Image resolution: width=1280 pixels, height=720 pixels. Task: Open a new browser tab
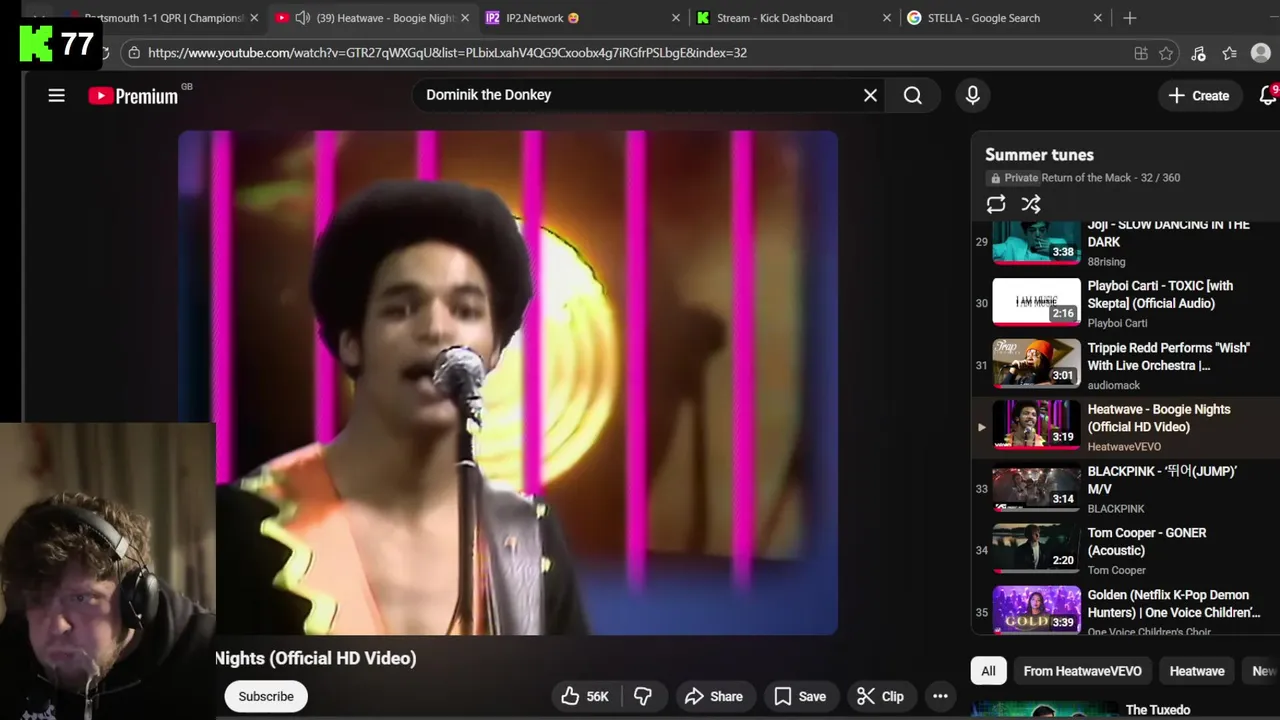1130,18
